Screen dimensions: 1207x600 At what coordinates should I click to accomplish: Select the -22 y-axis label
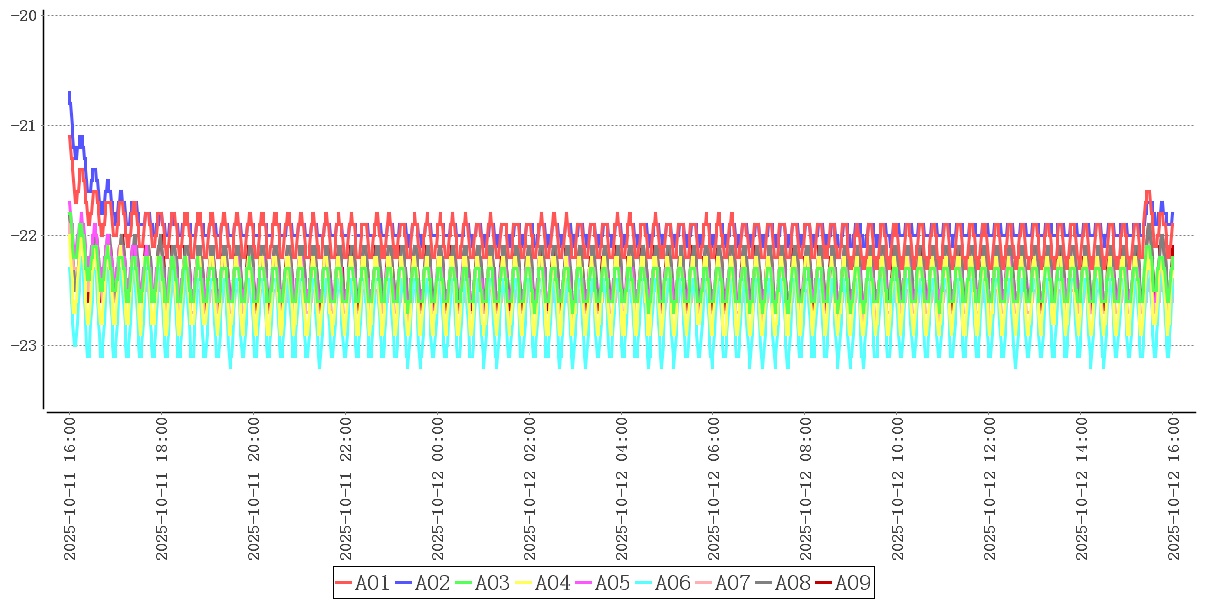pos(22,235)
